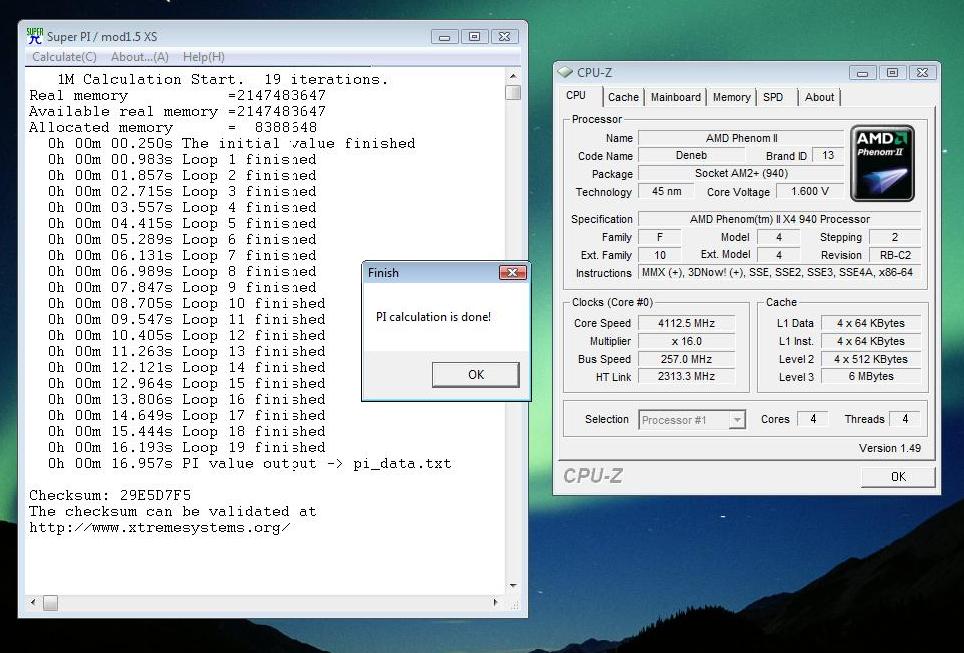
Task: Open the About...(A) menu in Super PI
Action: pyautogui.click(x=140, y=57)
